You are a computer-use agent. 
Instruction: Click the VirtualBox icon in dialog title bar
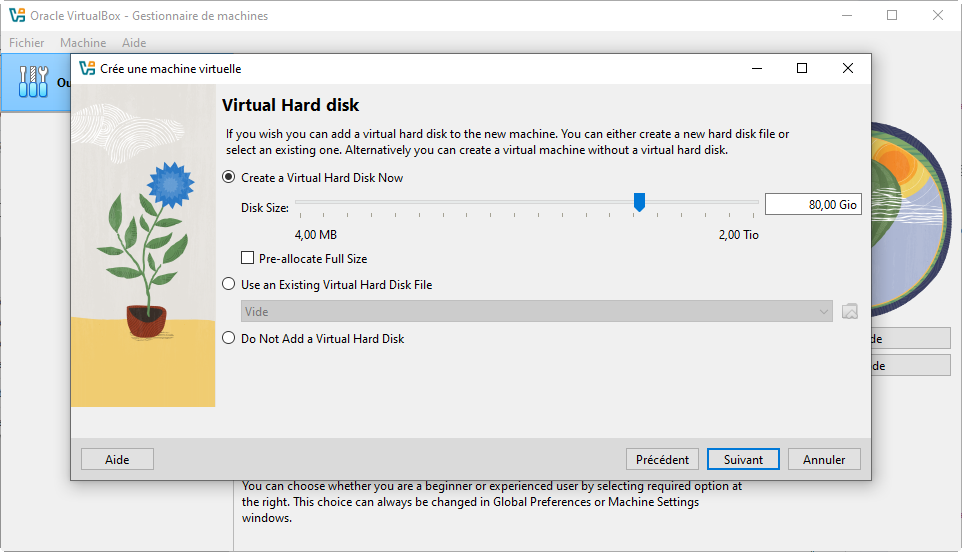coord(87,69)
